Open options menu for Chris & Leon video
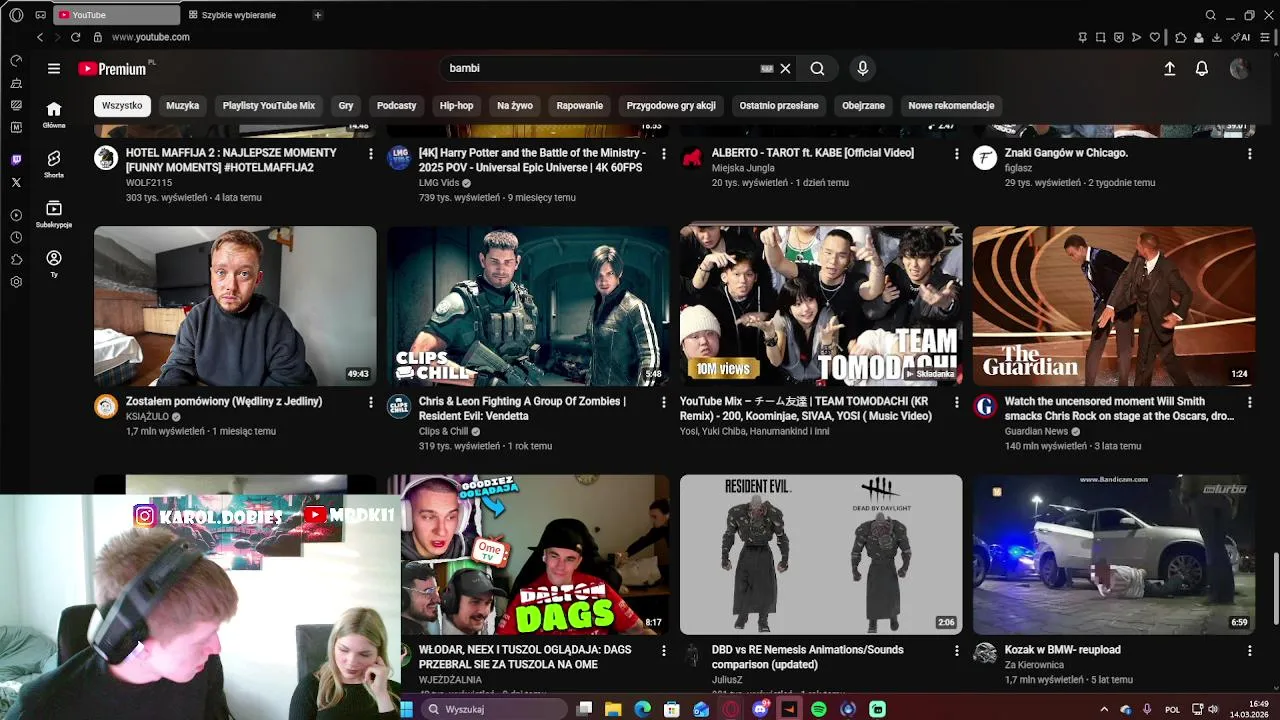1280x720 pixels. pos(664,402)
